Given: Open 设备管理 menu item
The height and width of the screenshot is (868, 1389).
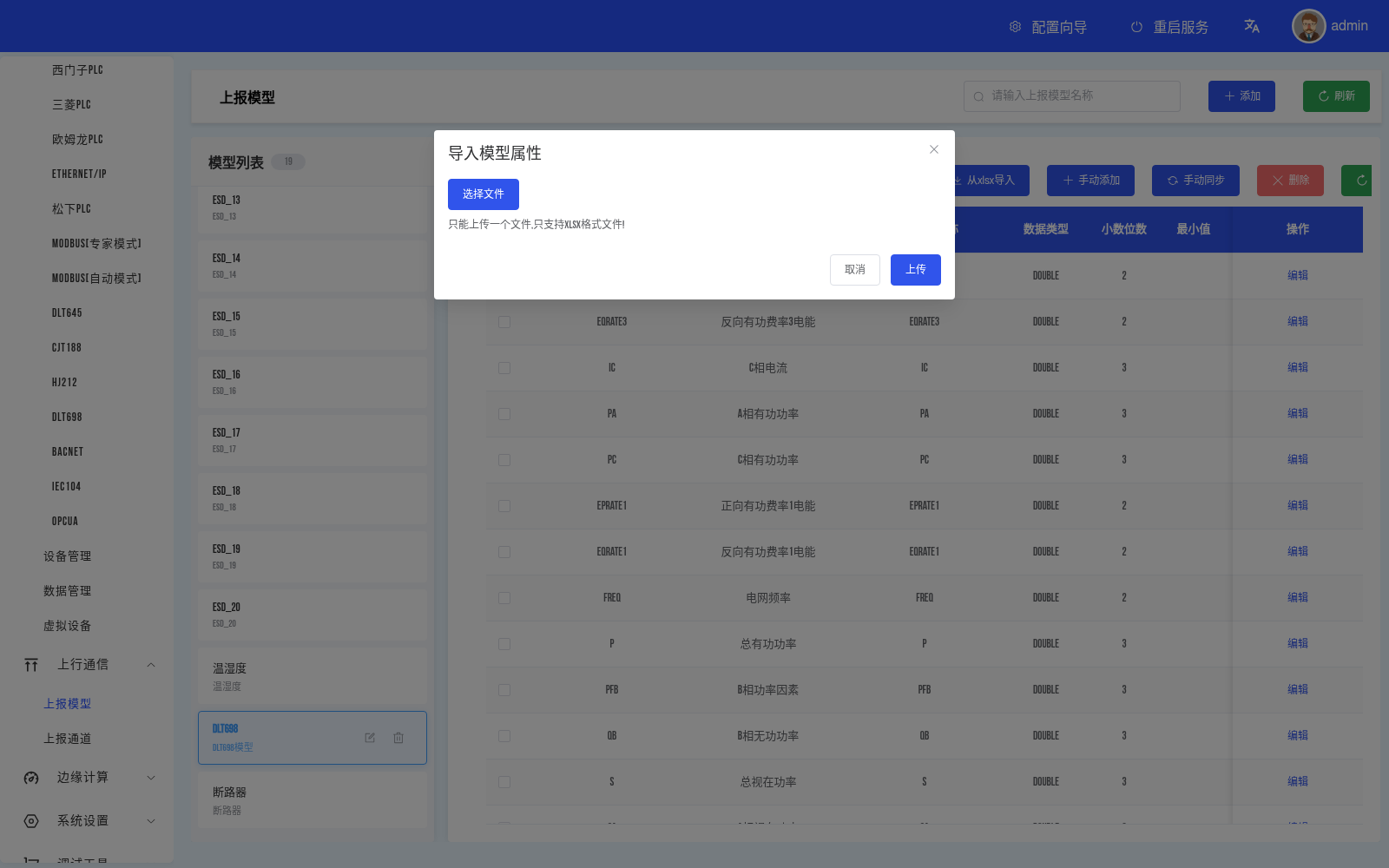Looking at the screenshot, I should (x=68, y=556).
